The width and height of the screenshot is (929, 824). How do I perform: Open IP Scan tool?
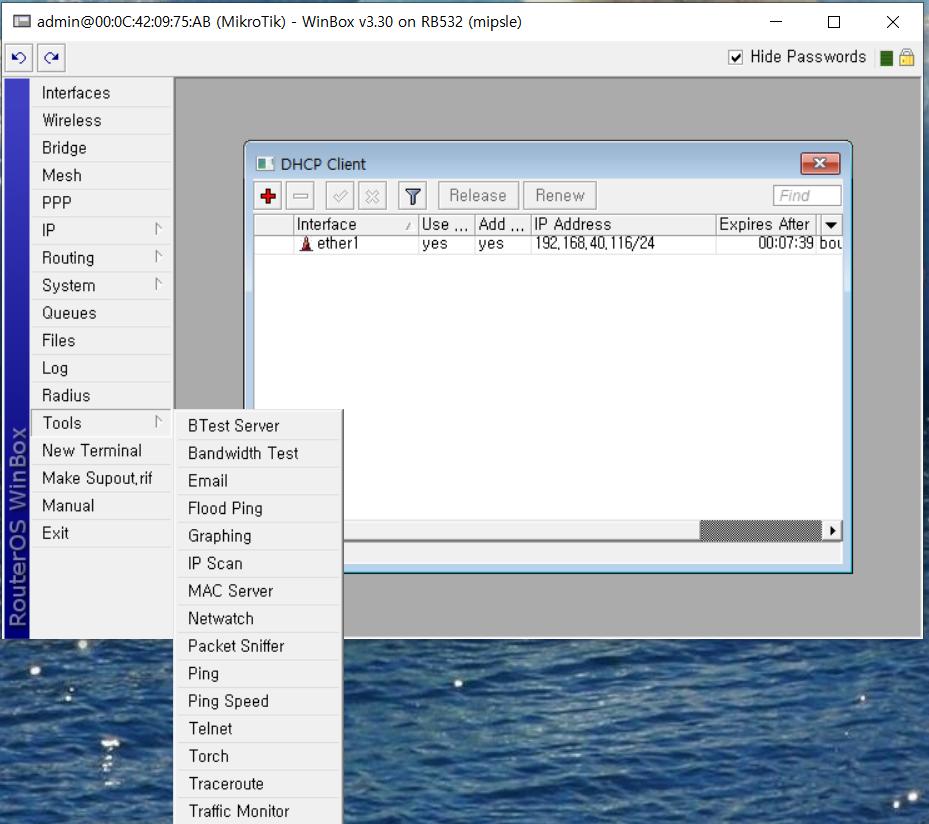tap(259, 563)
